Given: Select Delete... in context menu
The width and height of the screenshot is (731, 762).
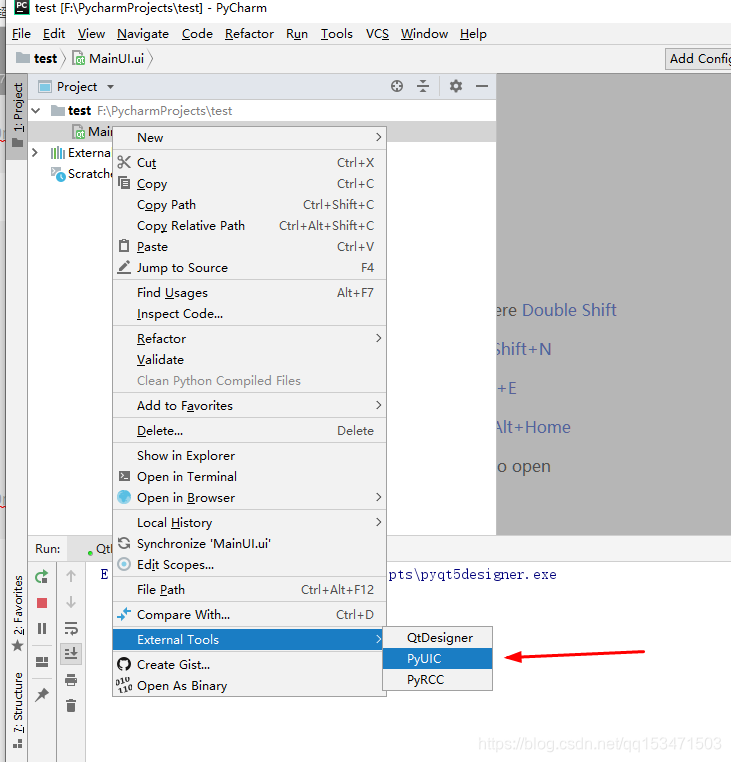Looking at the screenshot, I should pyautogui.click(x=249, y=431).
